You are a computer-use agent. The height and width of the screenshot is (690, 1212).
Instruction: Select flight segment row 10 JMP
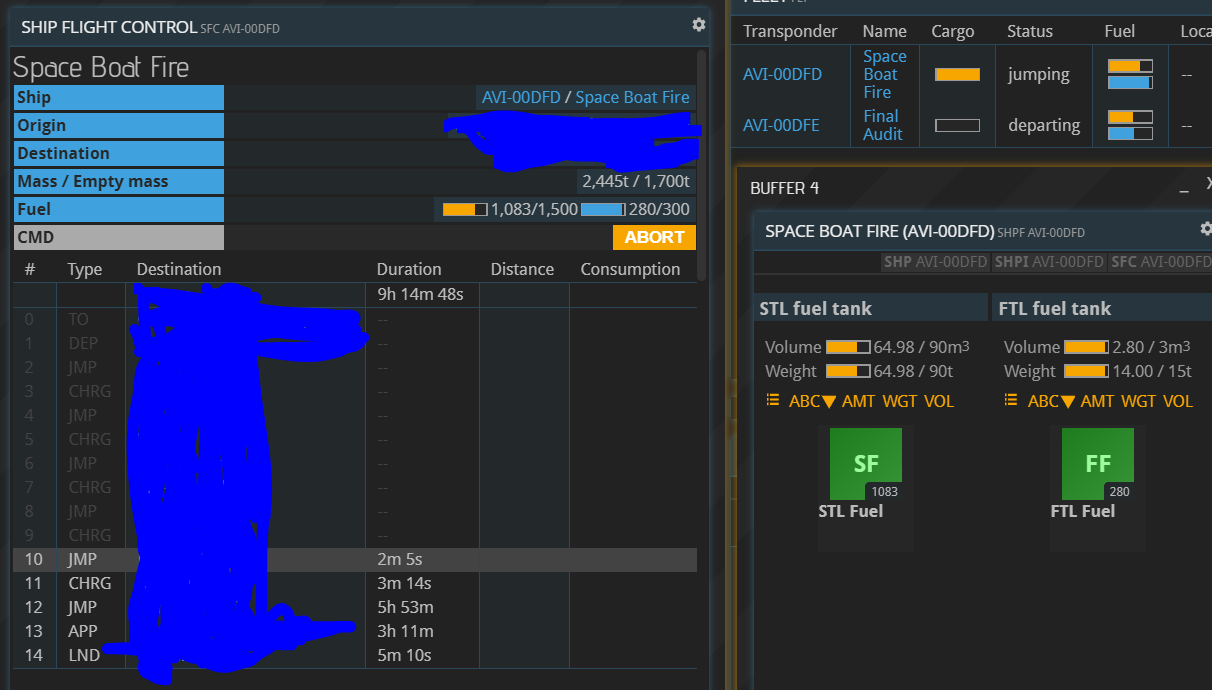click(354, 559)
